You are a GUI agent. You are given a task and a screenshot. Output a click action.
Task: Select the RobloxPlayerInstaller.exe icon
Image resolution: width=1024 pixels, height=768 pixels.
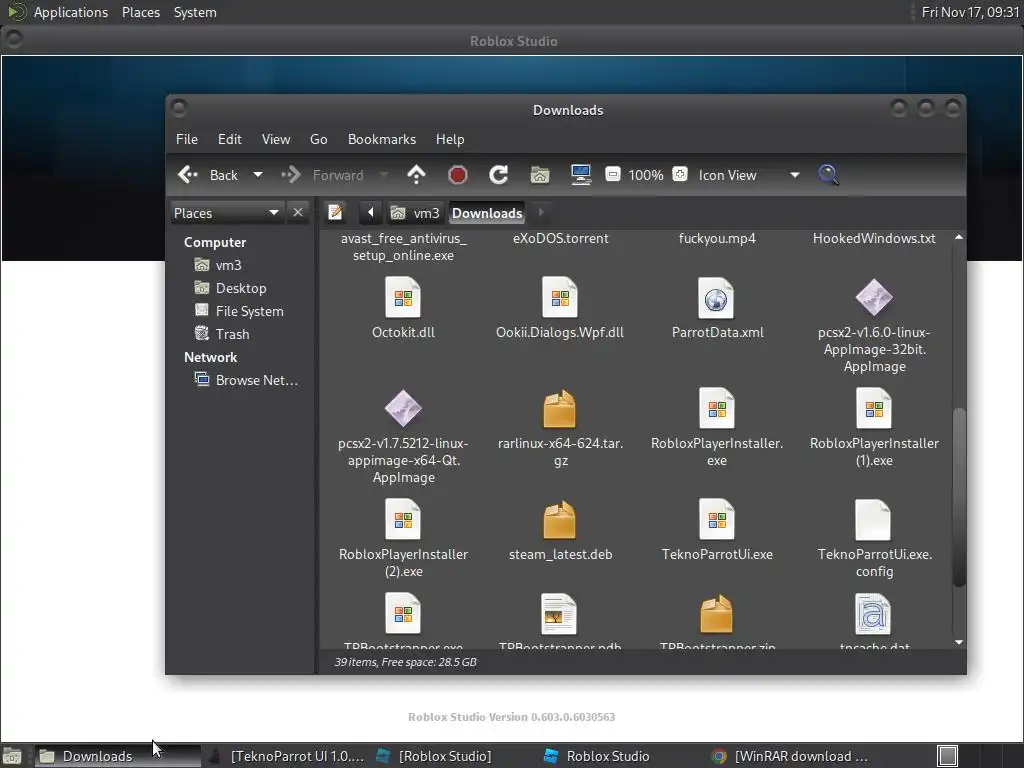716,409
